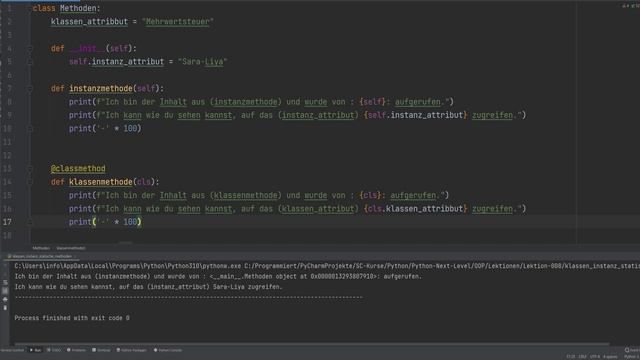
Task: Open the Run tool window button
Action: click(x=36, y=350)
